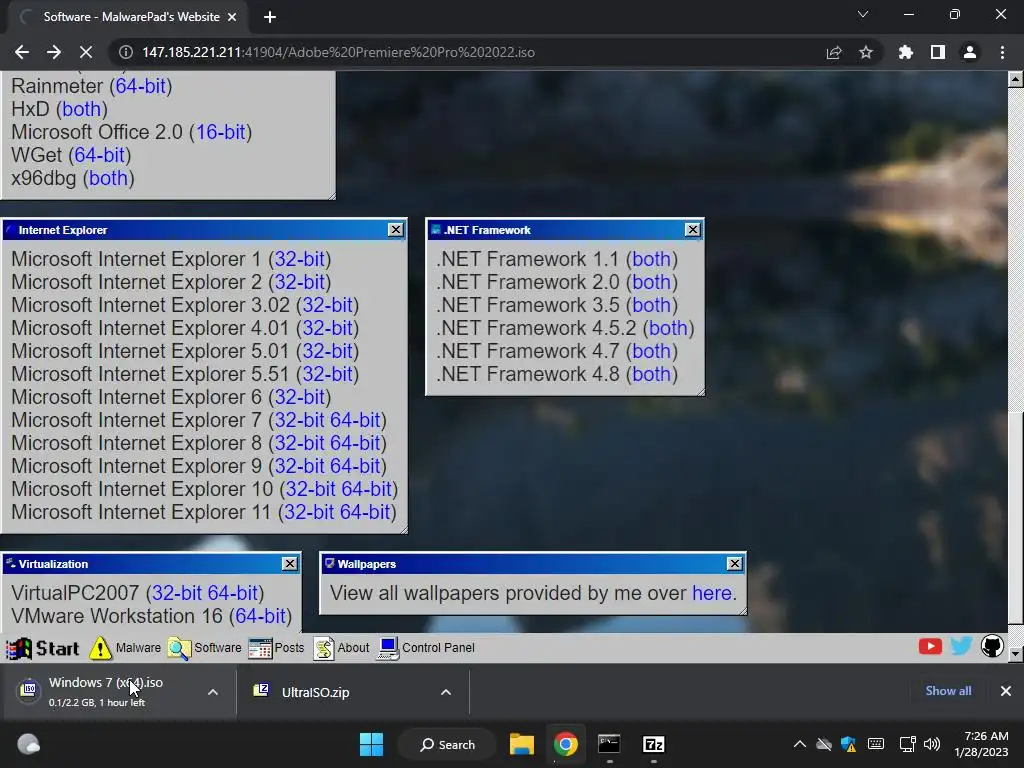
Task: Open a new browser tab
Action: click(x=270, y=17)
